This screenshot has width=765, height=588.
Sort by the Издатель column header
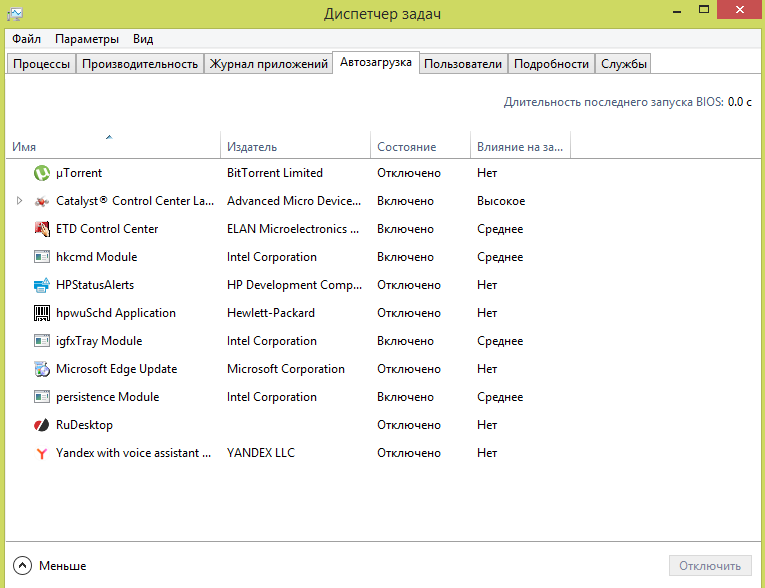295,145
